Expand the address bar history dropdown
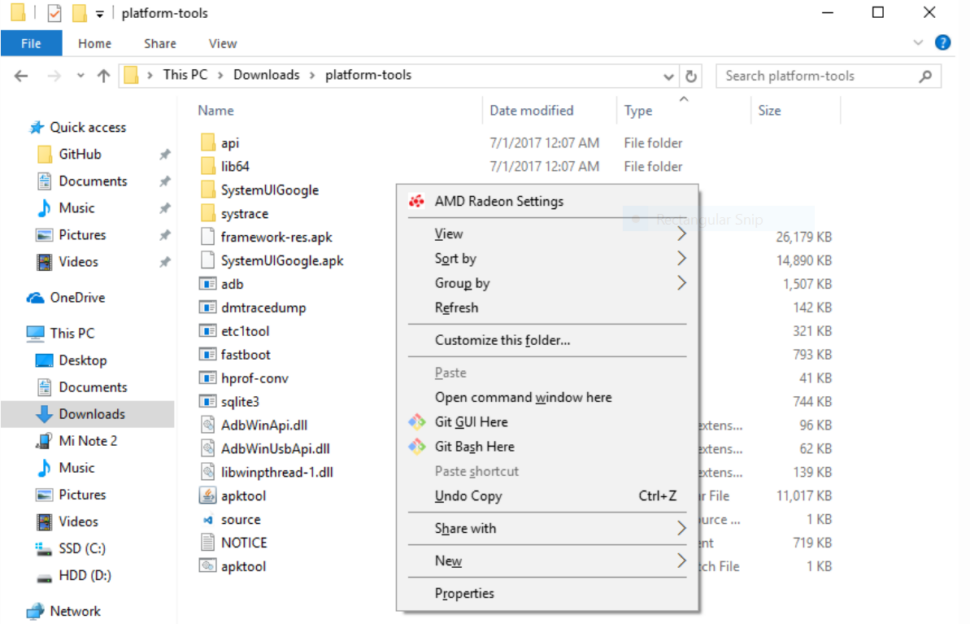Image resolution: width=970 pixels, height=624 pixels. coord(668,76)
